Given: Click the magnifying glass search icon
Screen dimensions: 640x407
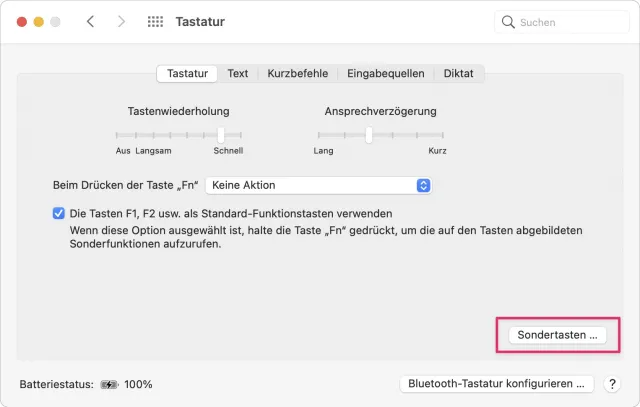Looking at the screenshot, I should pyautogui.click(x=509, y=22).
